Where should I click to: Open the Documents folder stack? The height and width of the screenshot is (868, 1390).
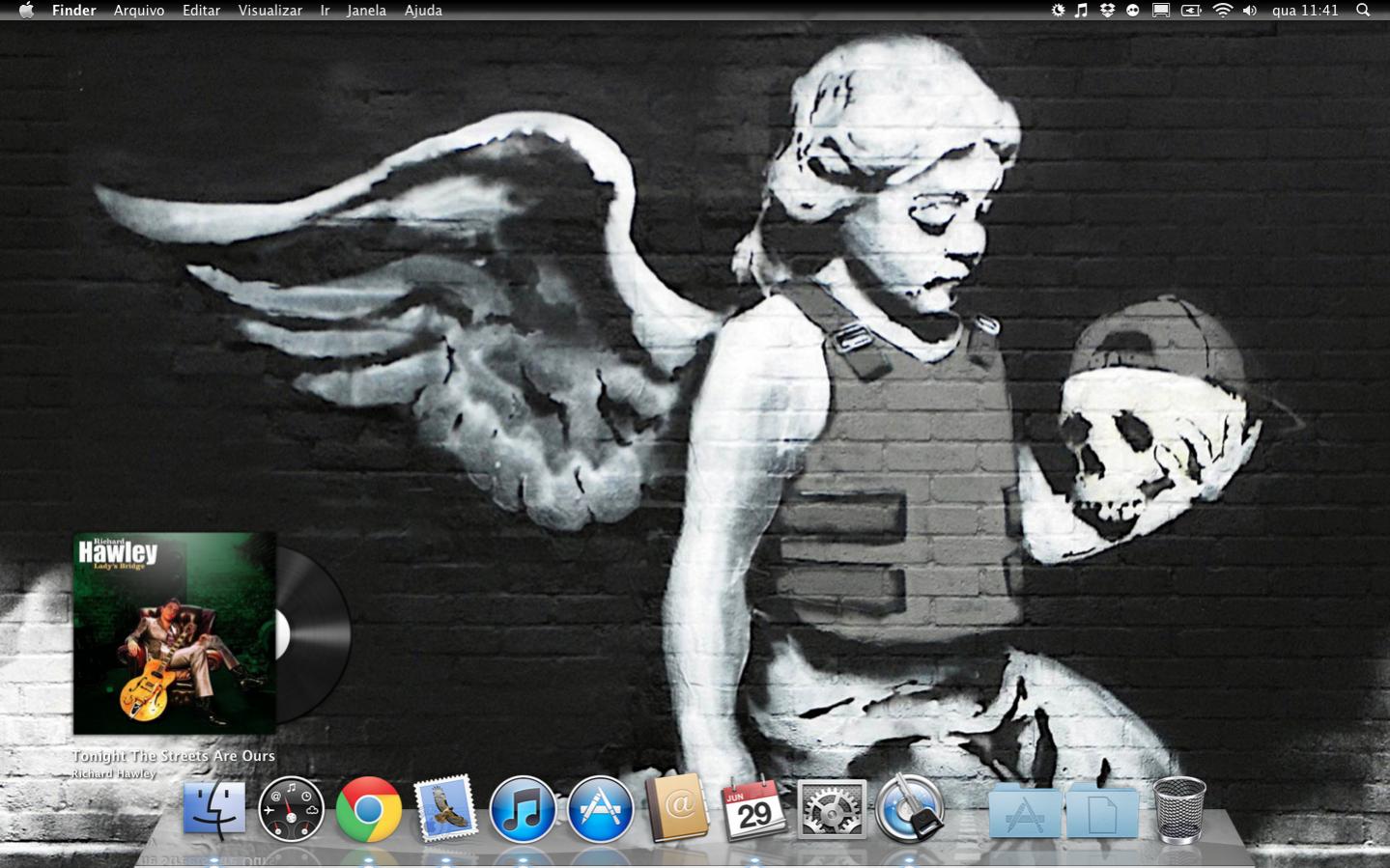1102,811
